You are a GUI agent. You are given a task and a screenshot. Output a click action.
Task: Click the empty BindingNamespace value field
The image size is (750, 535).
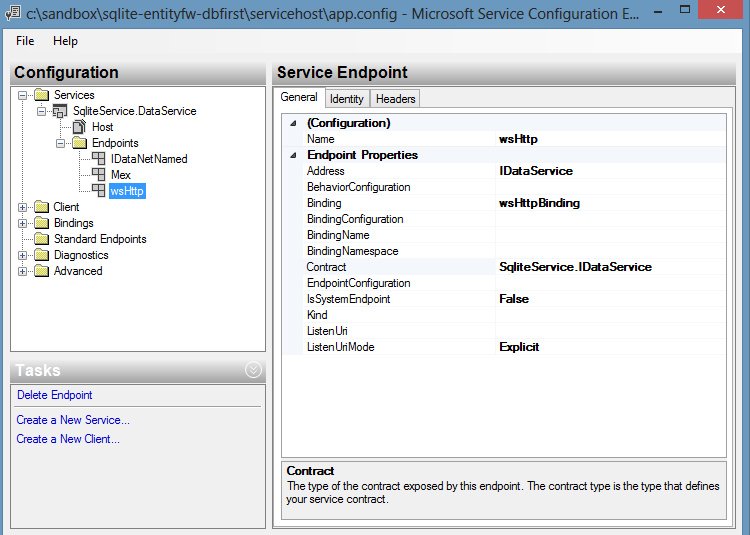point(611,251)
